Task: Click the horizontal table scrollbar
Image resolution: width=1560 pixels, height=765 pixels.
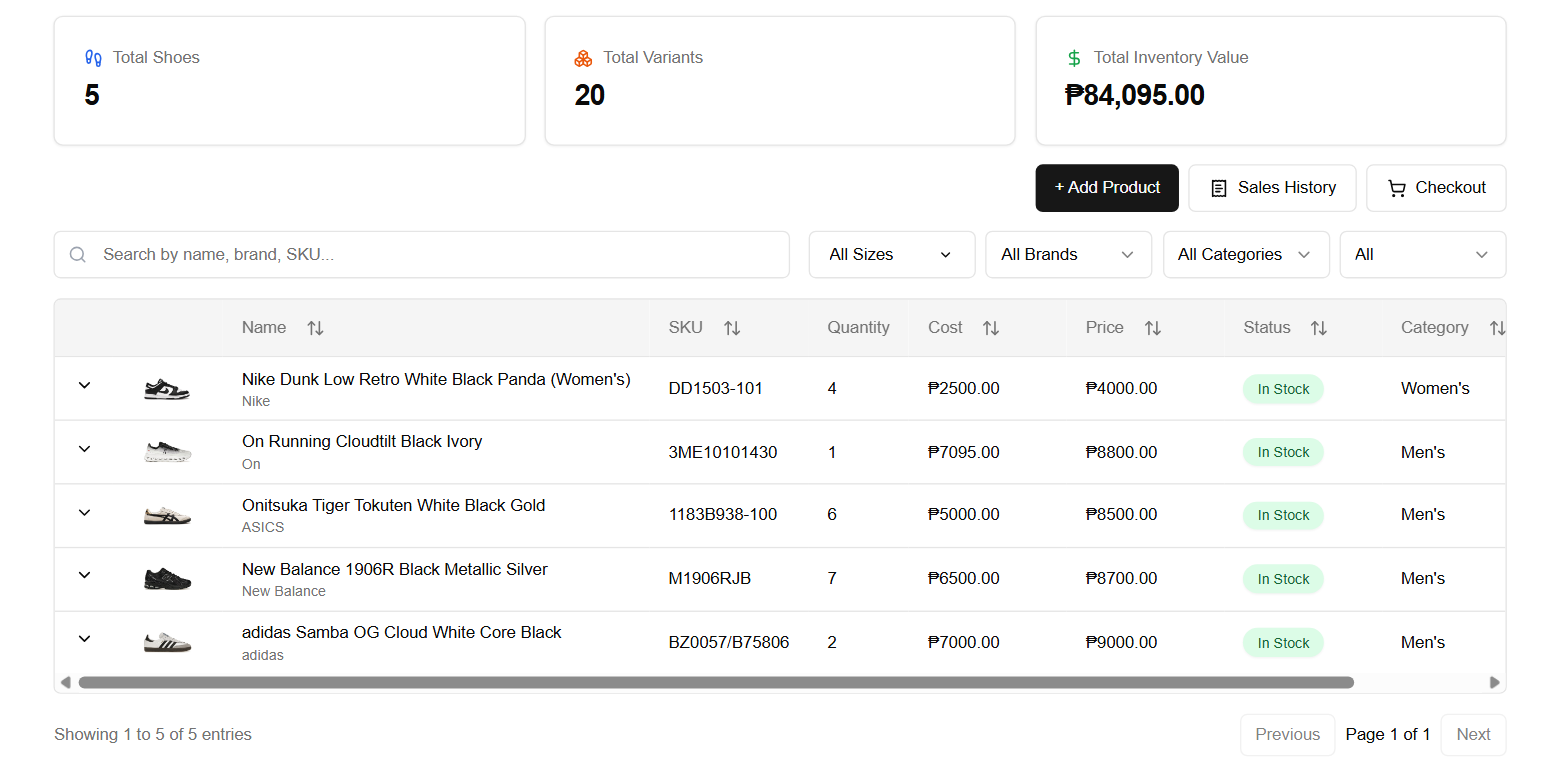Action: pos(715,683)
